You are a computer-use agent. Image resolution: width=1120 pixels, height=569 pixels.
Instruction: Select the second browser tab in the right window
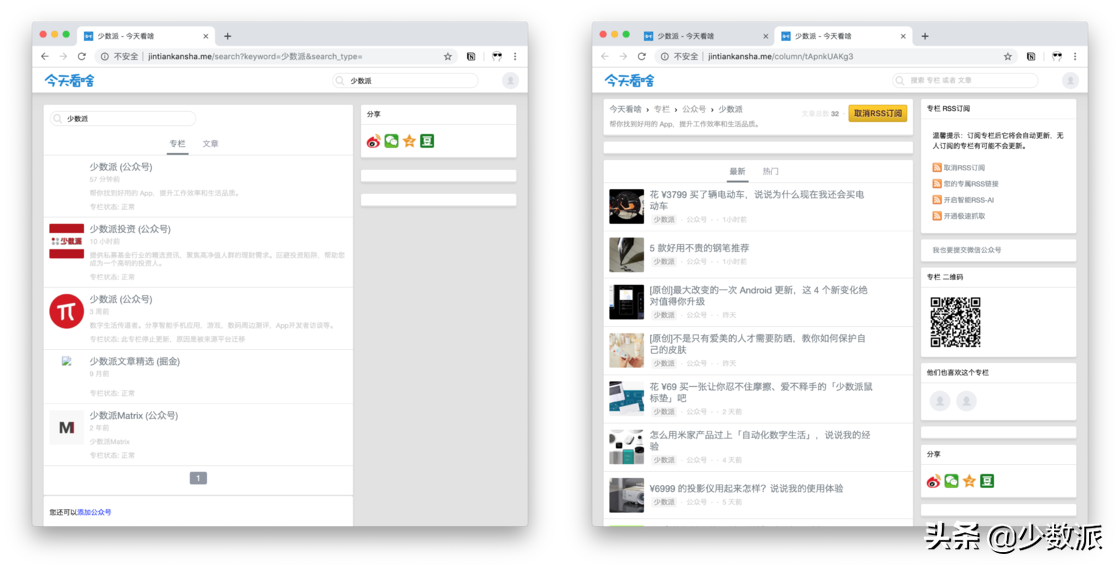coord(844,36)
